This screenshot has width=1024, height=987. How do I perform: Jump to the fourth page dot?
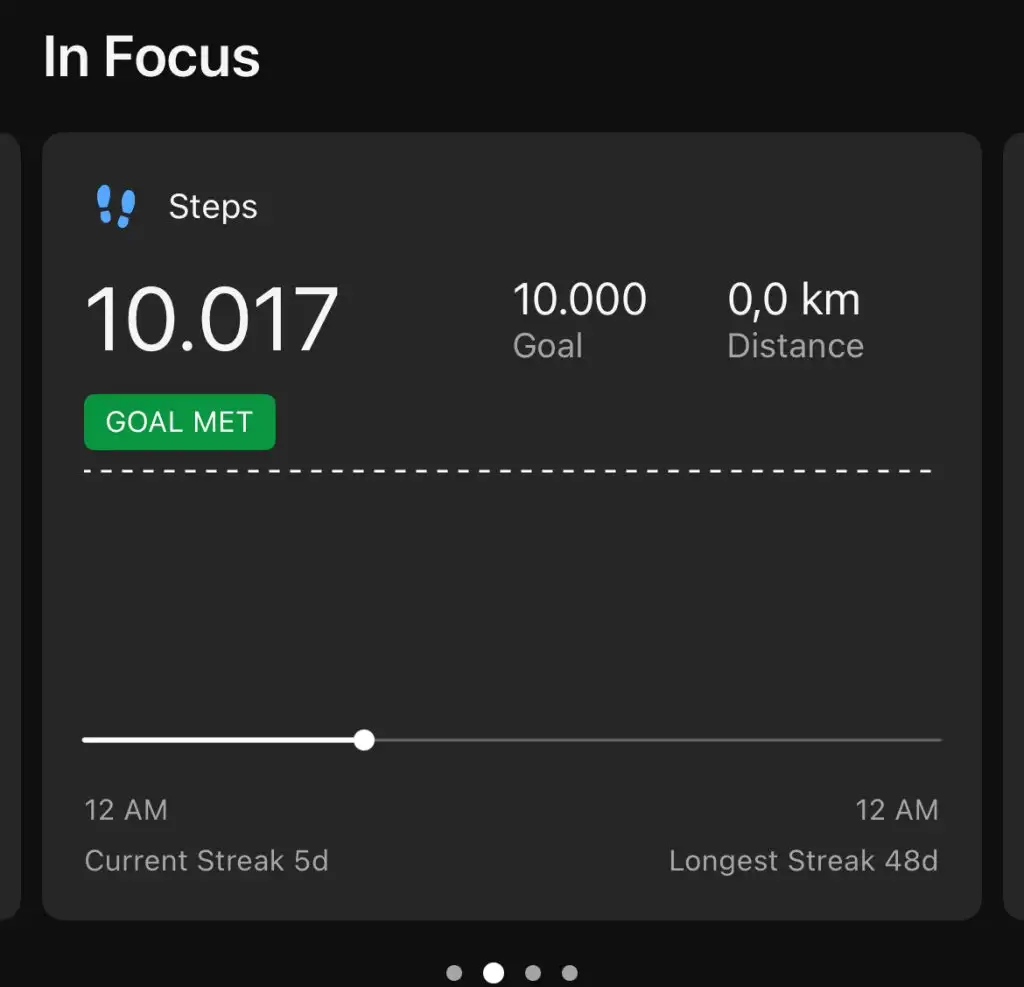(x=570, y=973)
